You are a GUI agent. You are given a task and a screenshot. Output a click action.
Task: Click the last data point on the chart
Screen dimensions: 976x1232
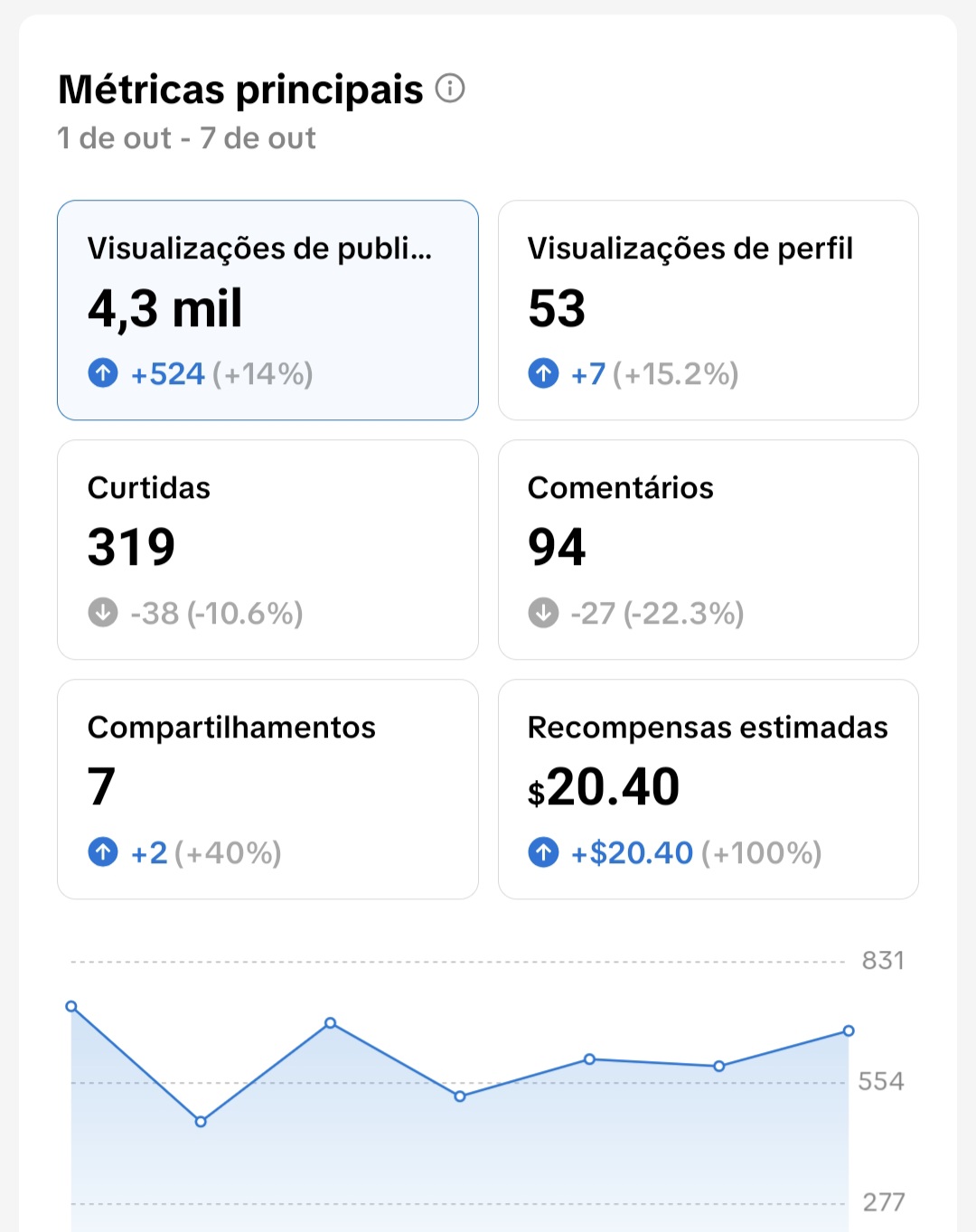tap(849, 1030)
